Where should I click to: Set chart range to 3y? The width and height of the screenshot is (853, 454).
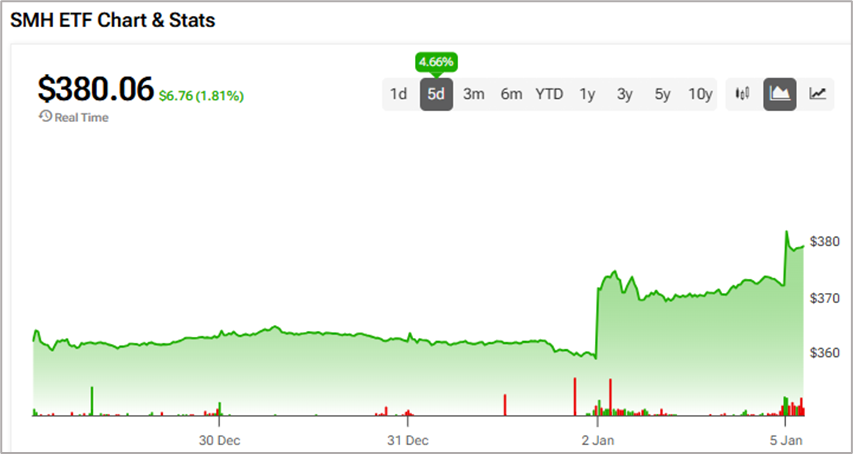click(625, 94)
